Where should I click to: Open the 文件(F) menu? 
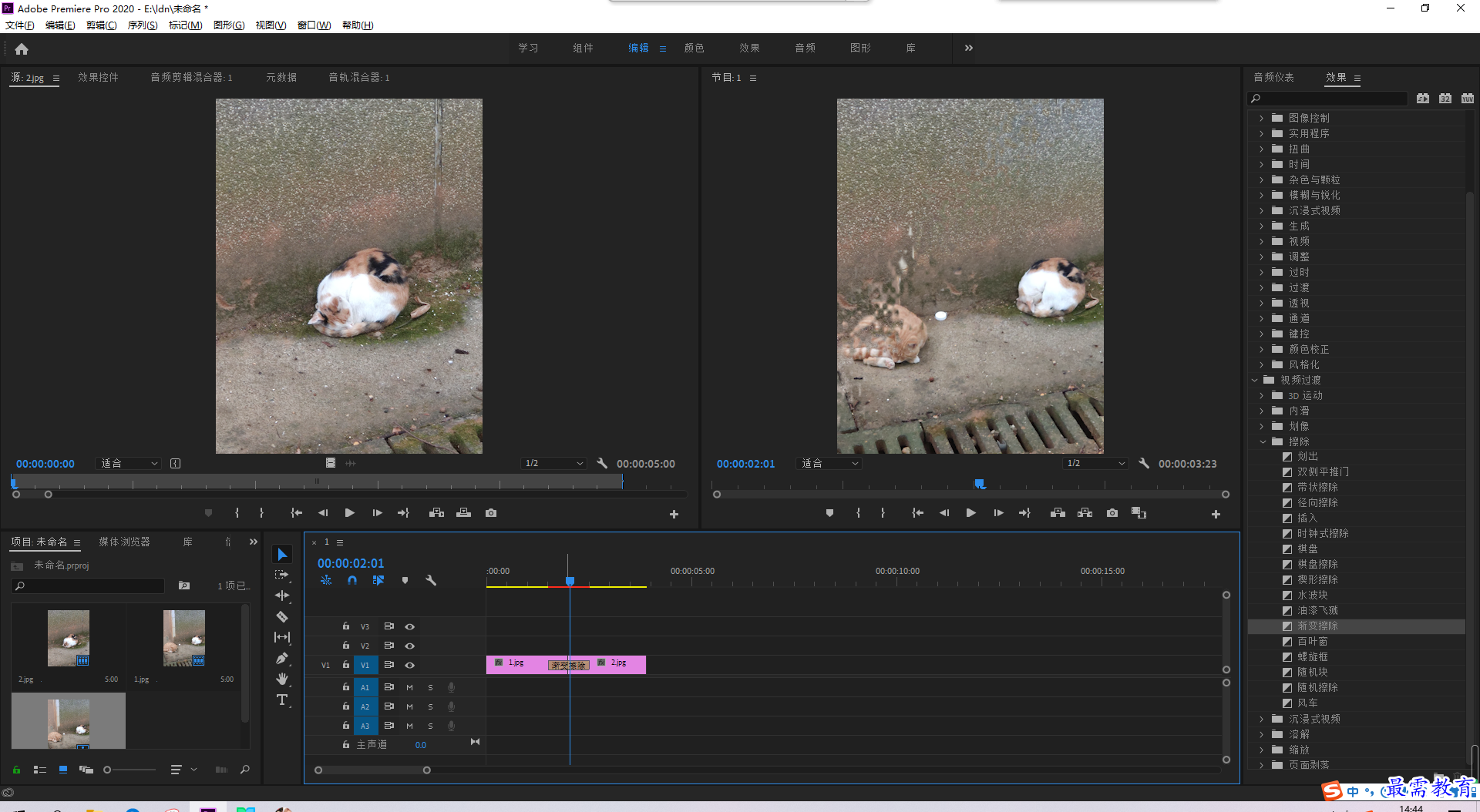tap(19, 25)
